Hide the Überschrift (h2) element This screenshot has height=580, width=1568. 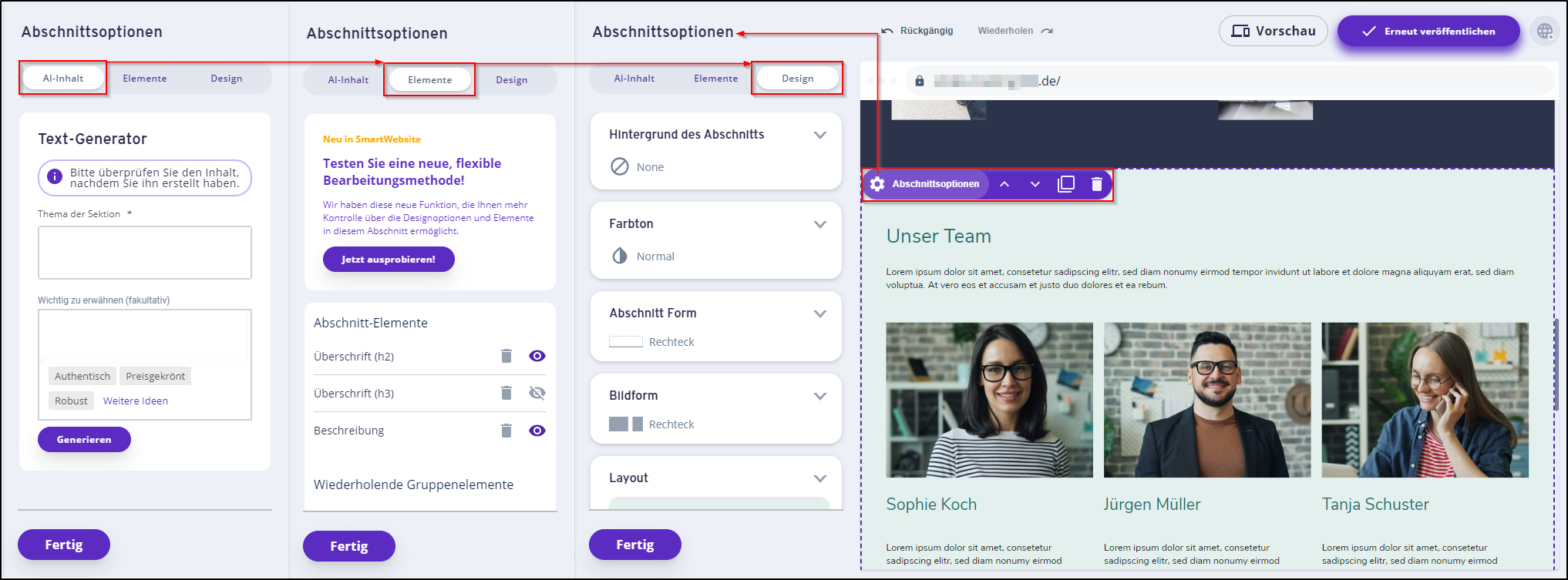tap(537, 356)
